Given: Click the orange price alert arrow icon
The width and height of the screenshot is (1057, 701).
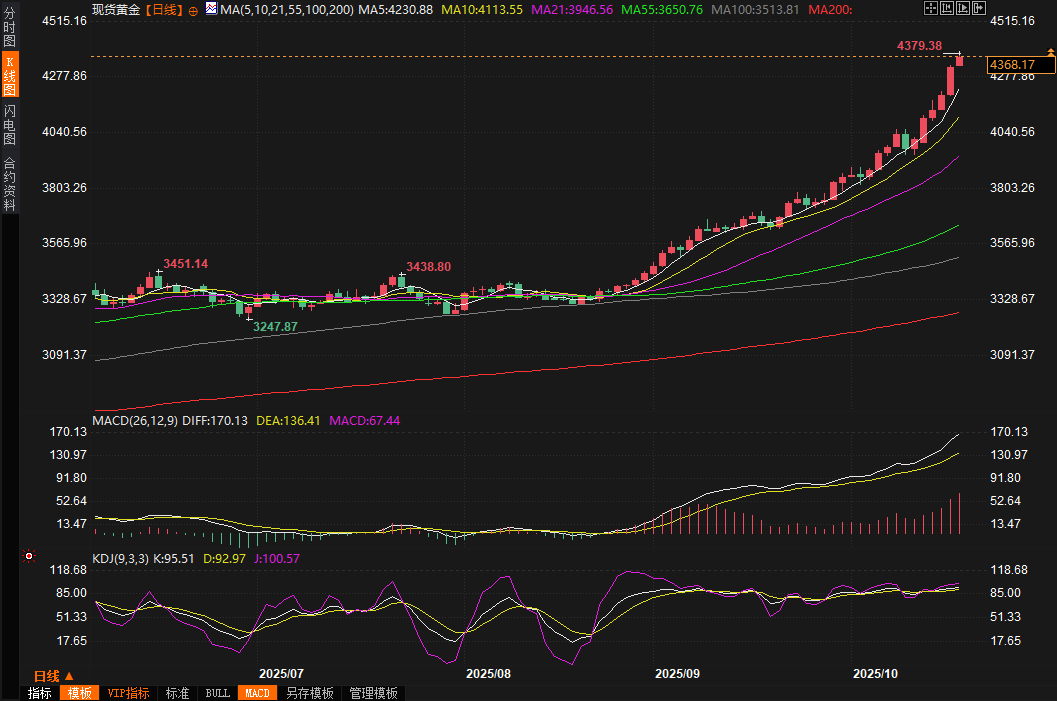Looking at the screenshot, I should click(1050, 51).
